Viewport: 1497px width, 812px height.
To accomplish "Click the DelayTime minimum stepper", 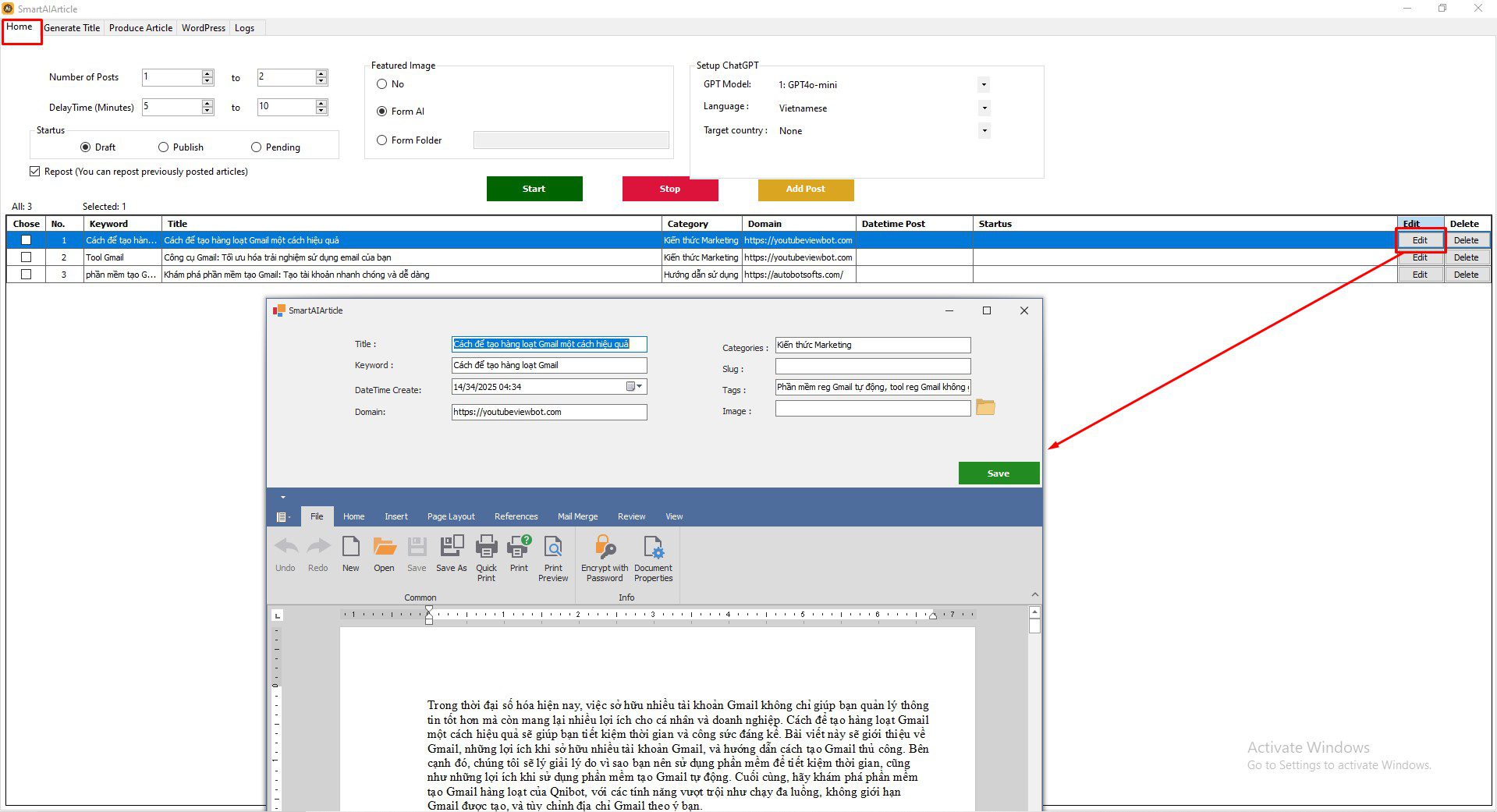I will (208, 107).
